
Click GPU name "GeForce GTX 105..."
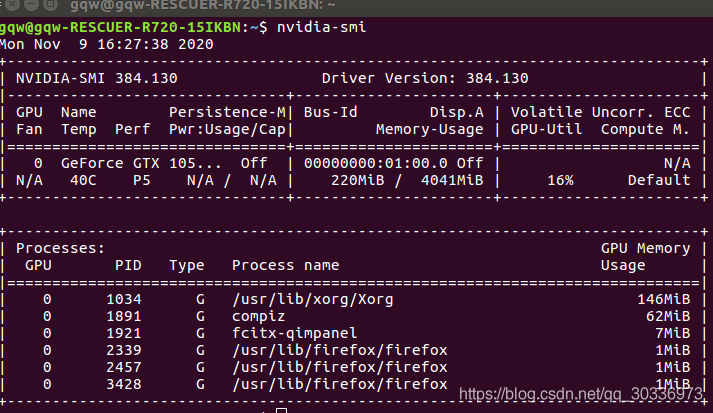[x=141, y=163]
